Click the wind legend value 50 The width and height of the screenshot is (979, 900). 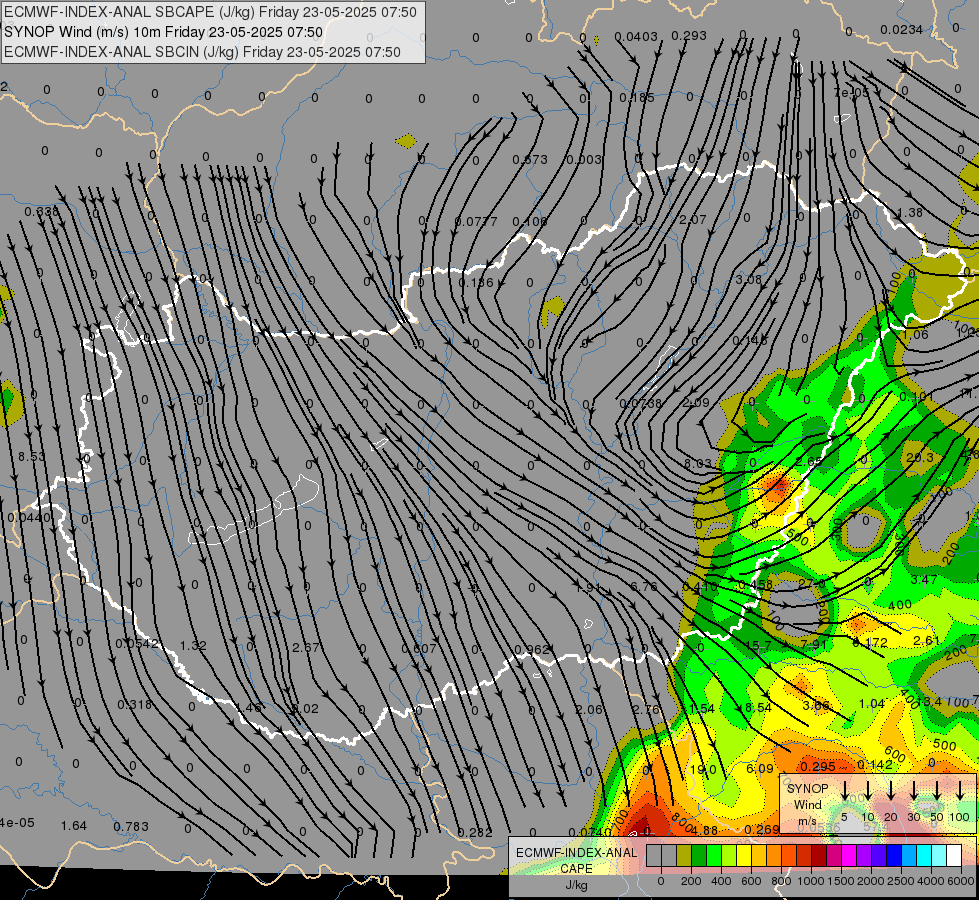pos(937,817)
